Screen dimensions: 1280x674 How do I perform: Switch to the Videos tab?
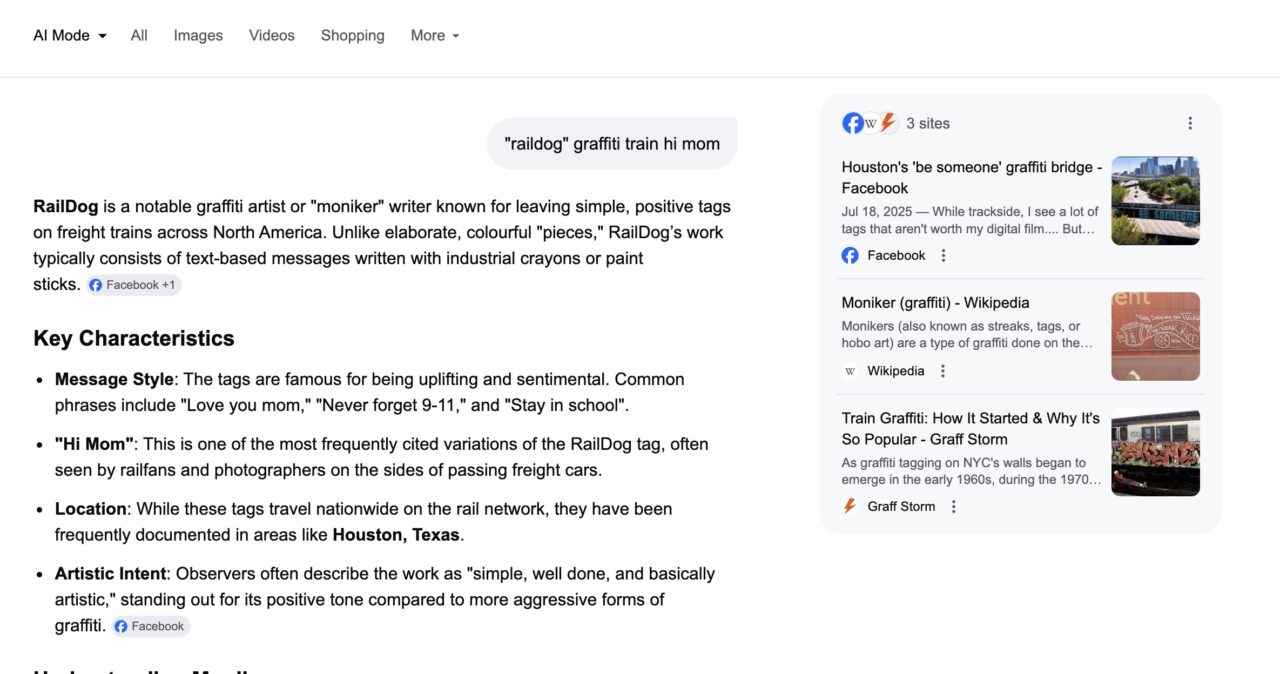(271, 35)
